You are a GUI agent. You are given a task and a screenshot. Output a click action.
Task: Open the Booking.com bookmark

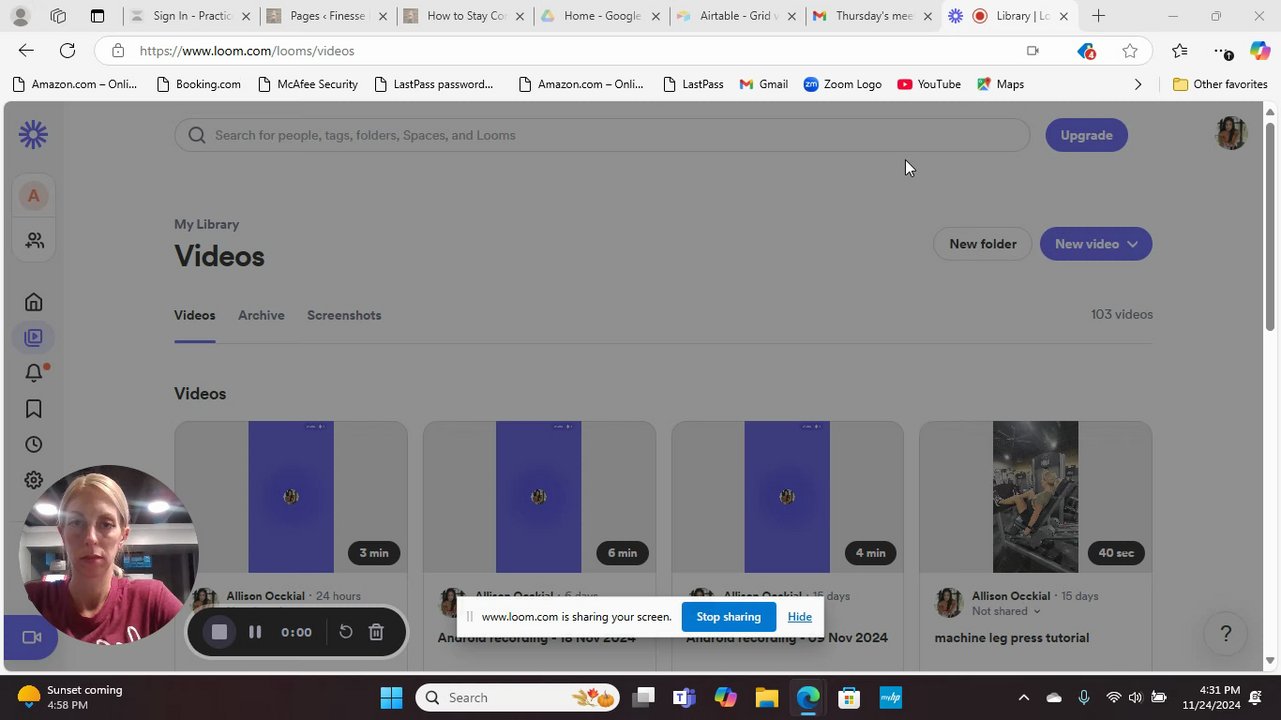pyautogui.click(x=198, y=85)
